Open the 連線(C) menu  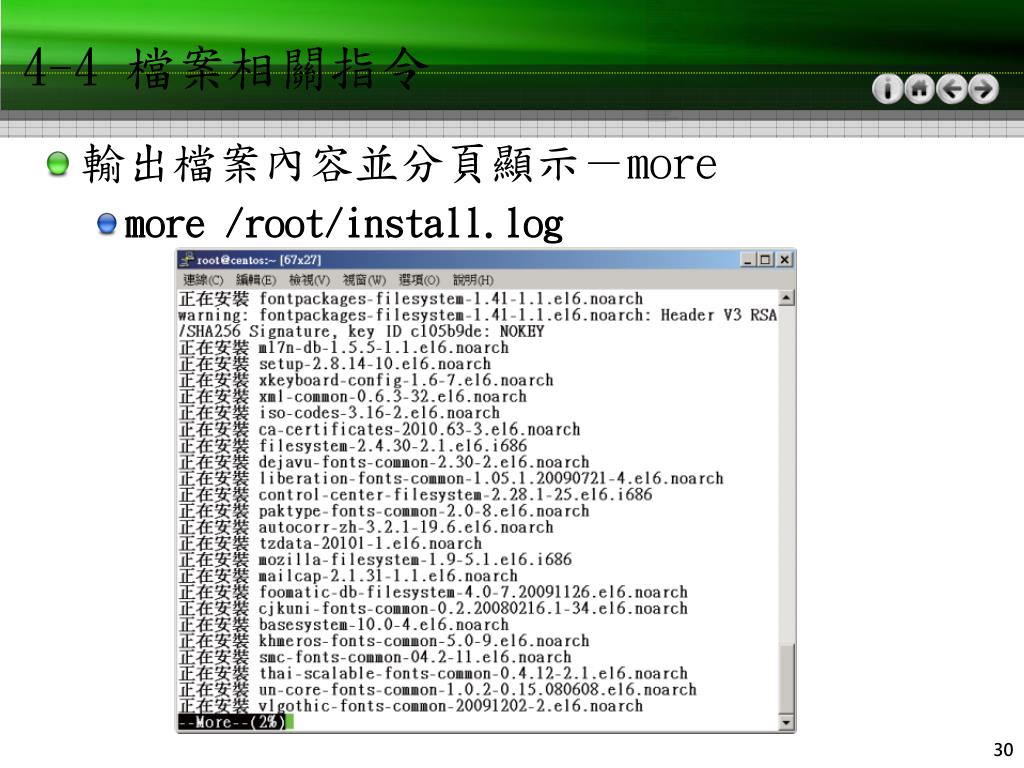point(203,280)
